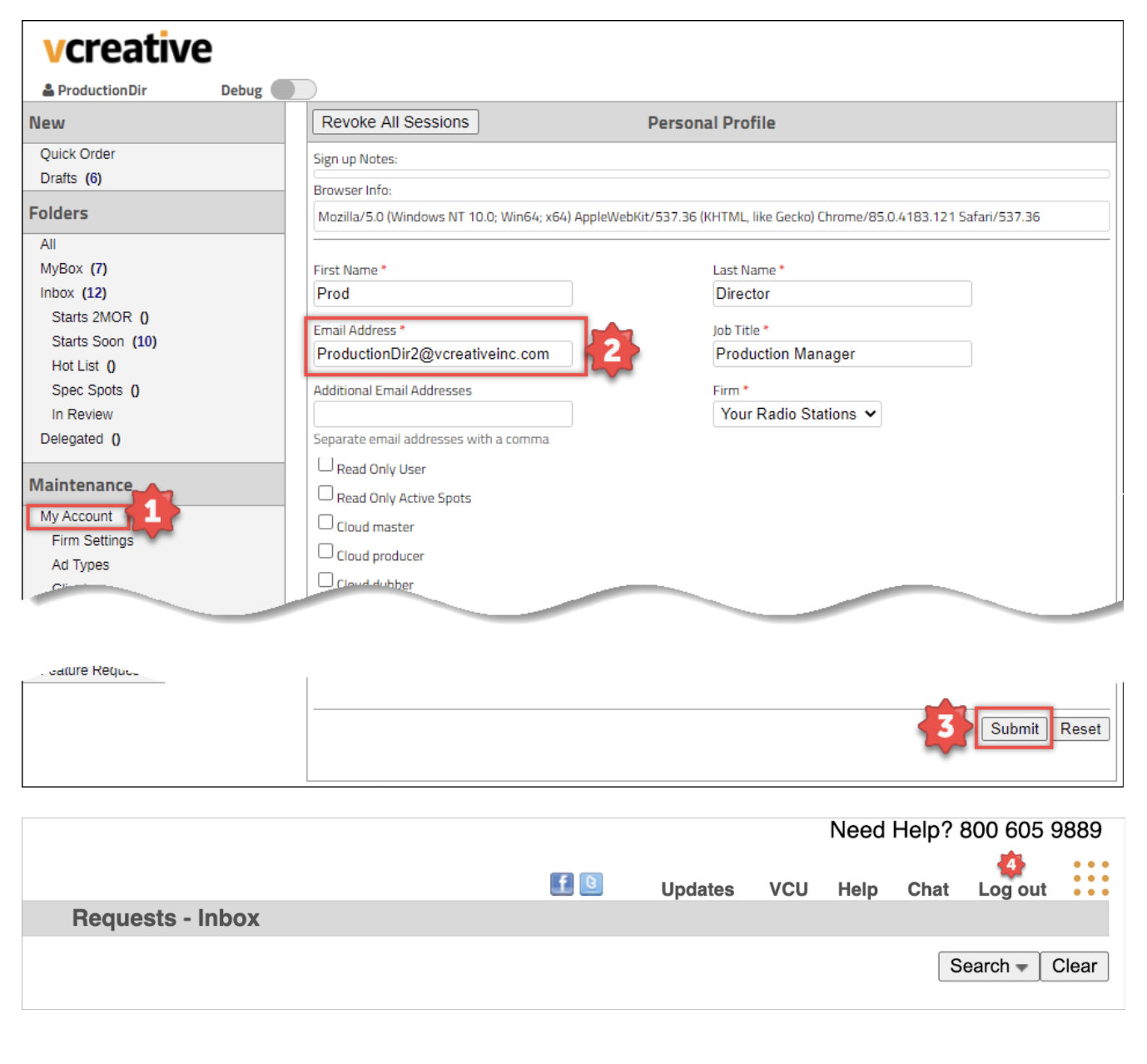Click the Browser Info field
This screenshot has width=1147, height=1064.
pyautogui.click(x=712, y=216)
